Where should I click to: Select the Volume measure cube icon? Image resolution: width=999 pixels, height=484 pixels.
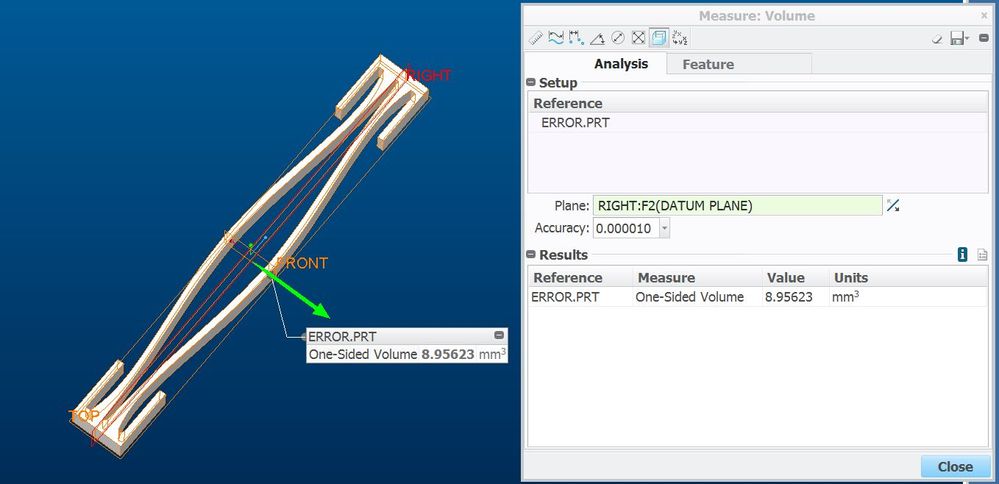click(659, 38)
